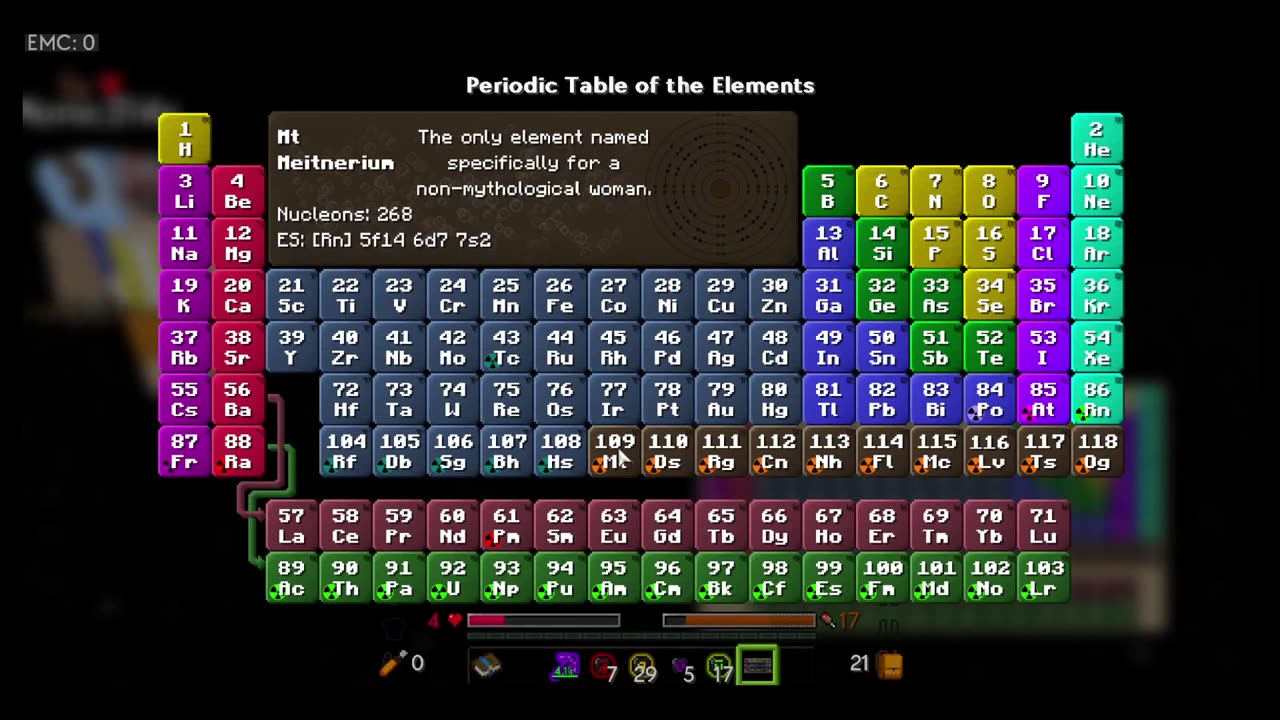This screenshot has width=1280, height=720.
Task: Select the Iodine (53 I) tile
Action: [x=1043, y=347]
